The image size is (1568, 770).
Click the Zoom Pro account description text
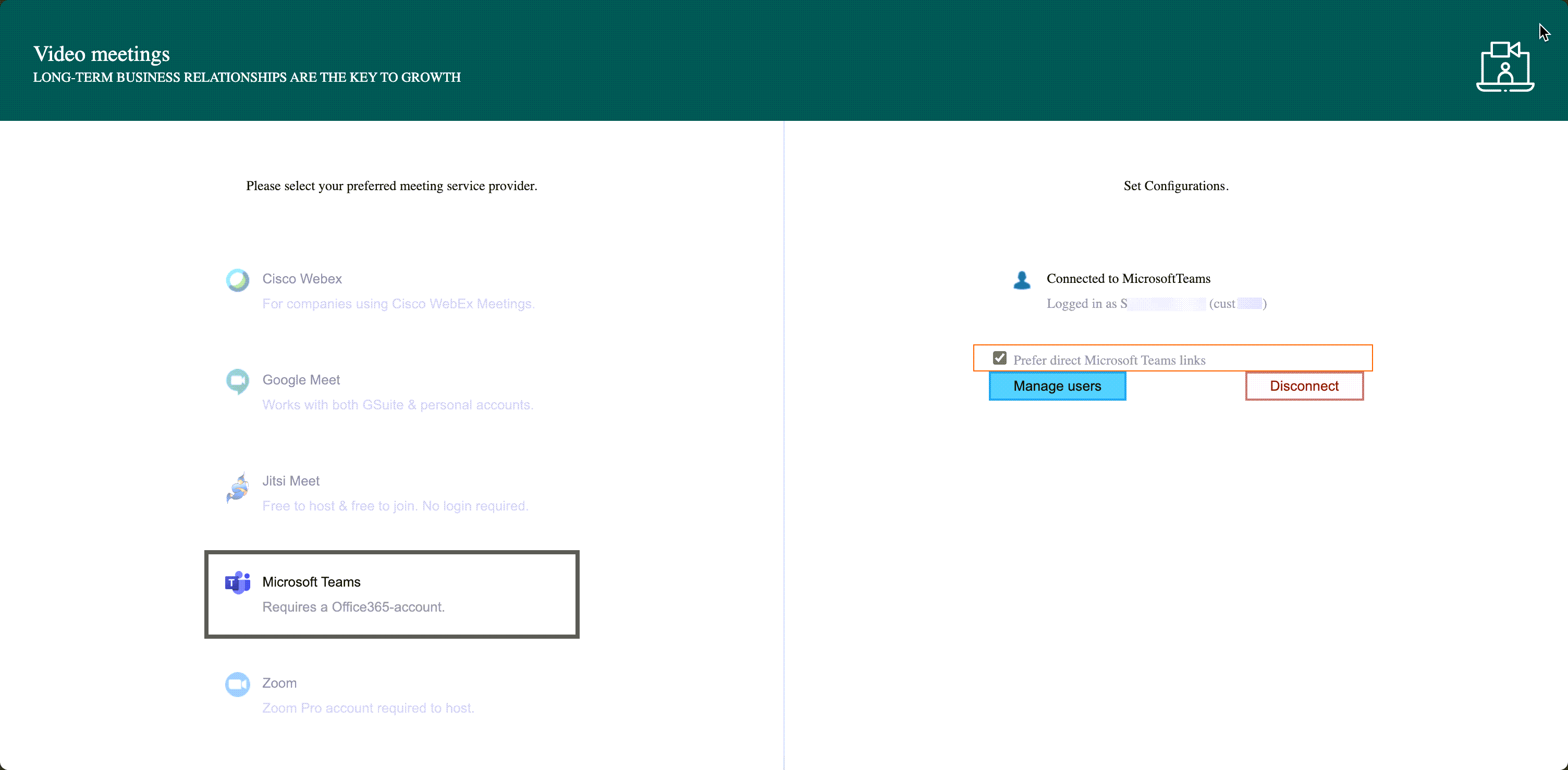(367, 708)
